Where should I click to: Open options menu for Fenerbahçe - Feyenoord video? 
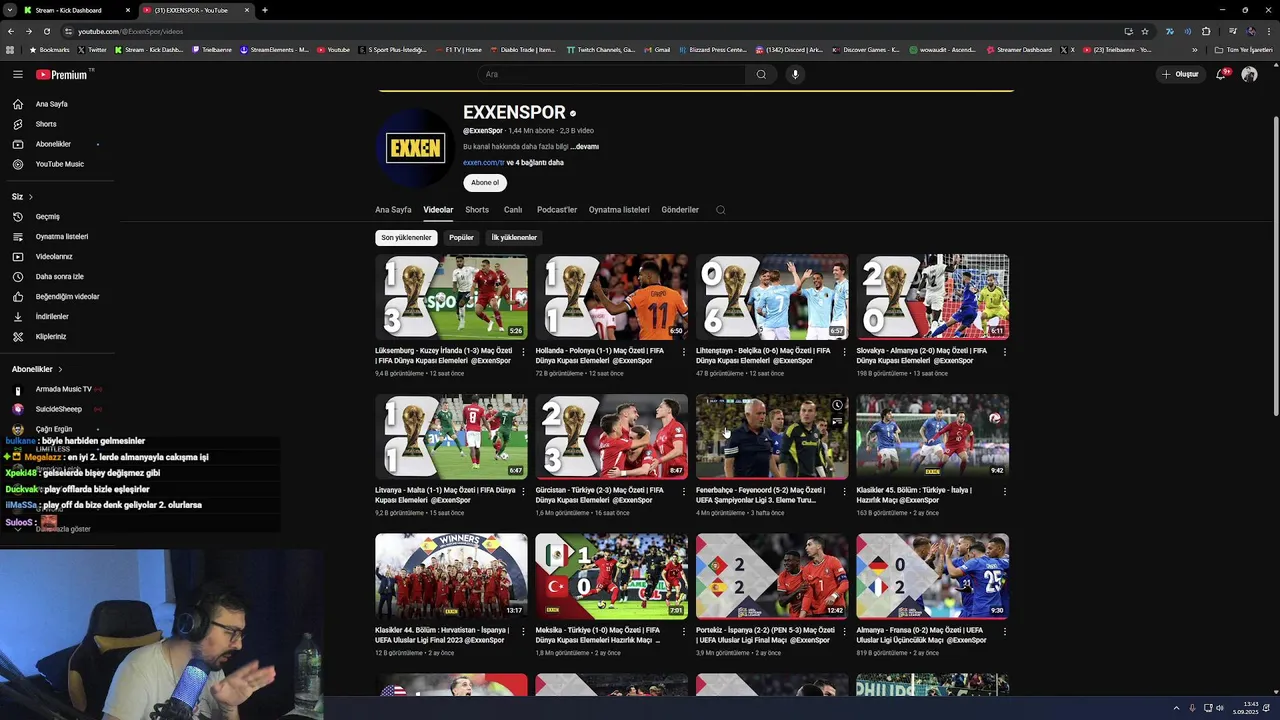tap(844, 491)
